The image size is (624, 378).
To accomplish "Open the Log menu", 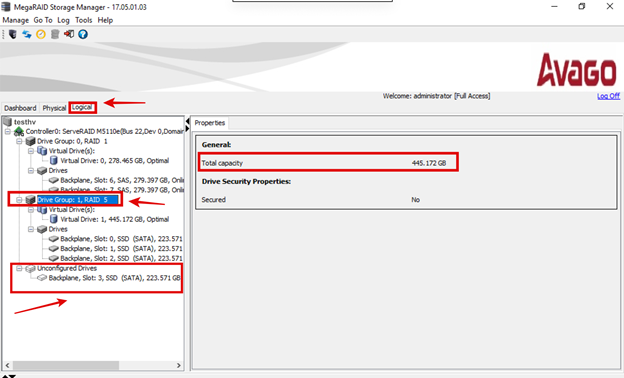I will [x=63, y=20].
